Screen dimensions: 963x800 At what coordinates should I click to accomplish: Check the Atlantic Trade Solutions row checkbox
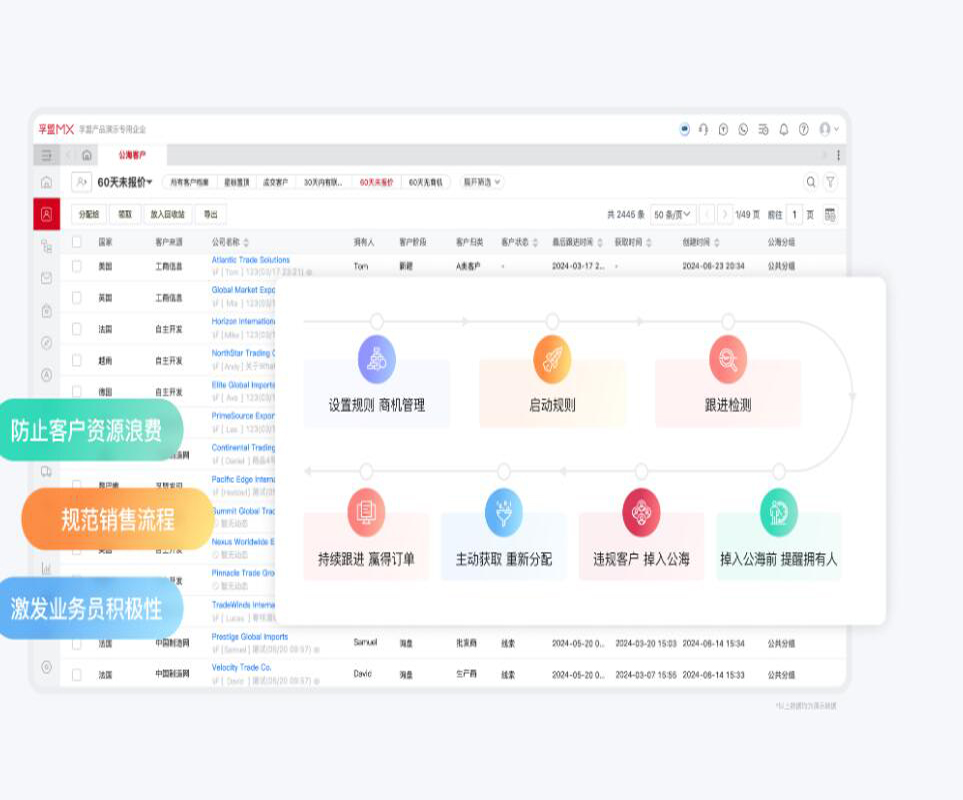point(77,266)
